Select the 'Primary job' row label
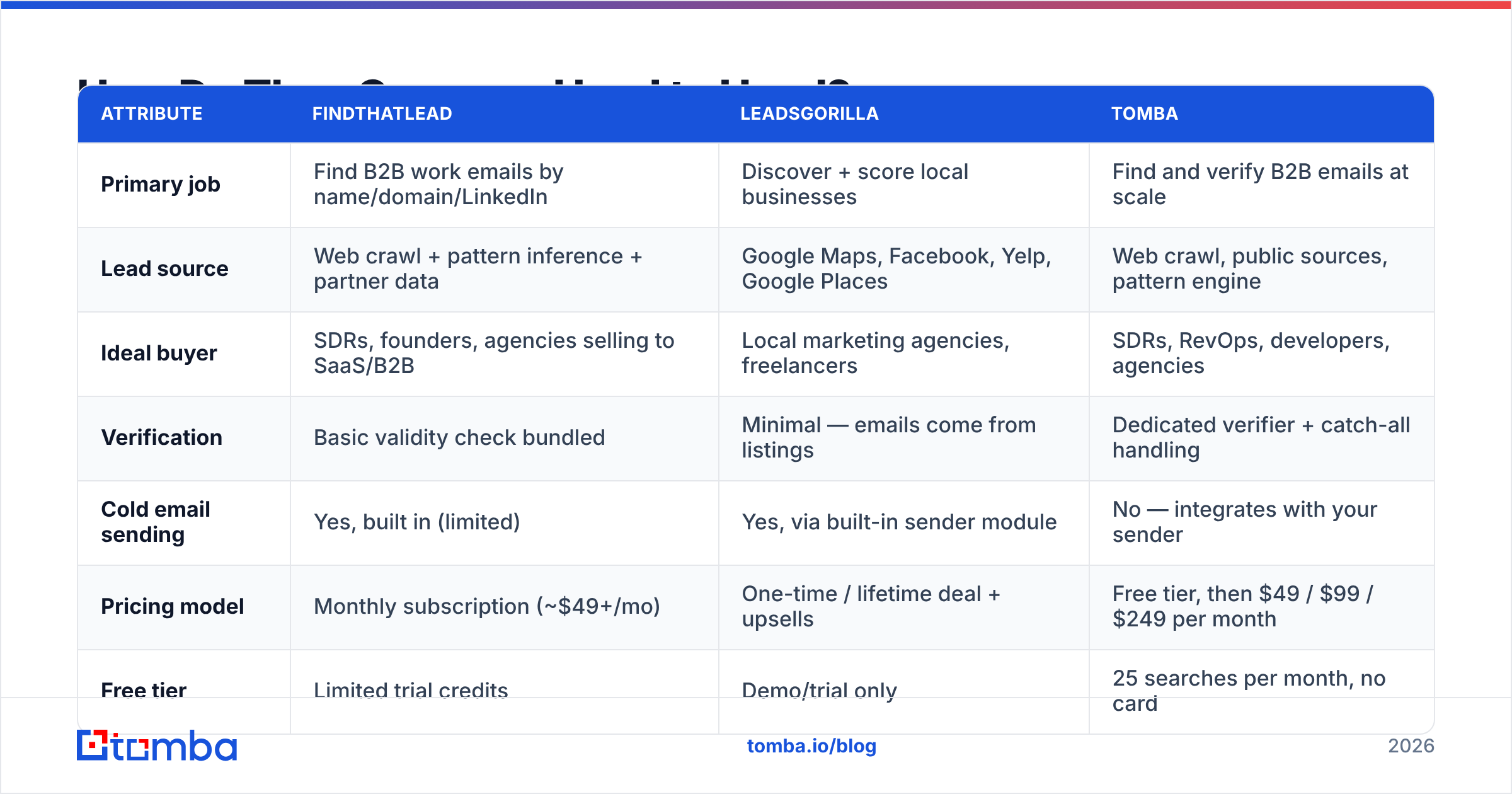The width and height of the screenshot is (1512, 794). [x=161, y=184]
